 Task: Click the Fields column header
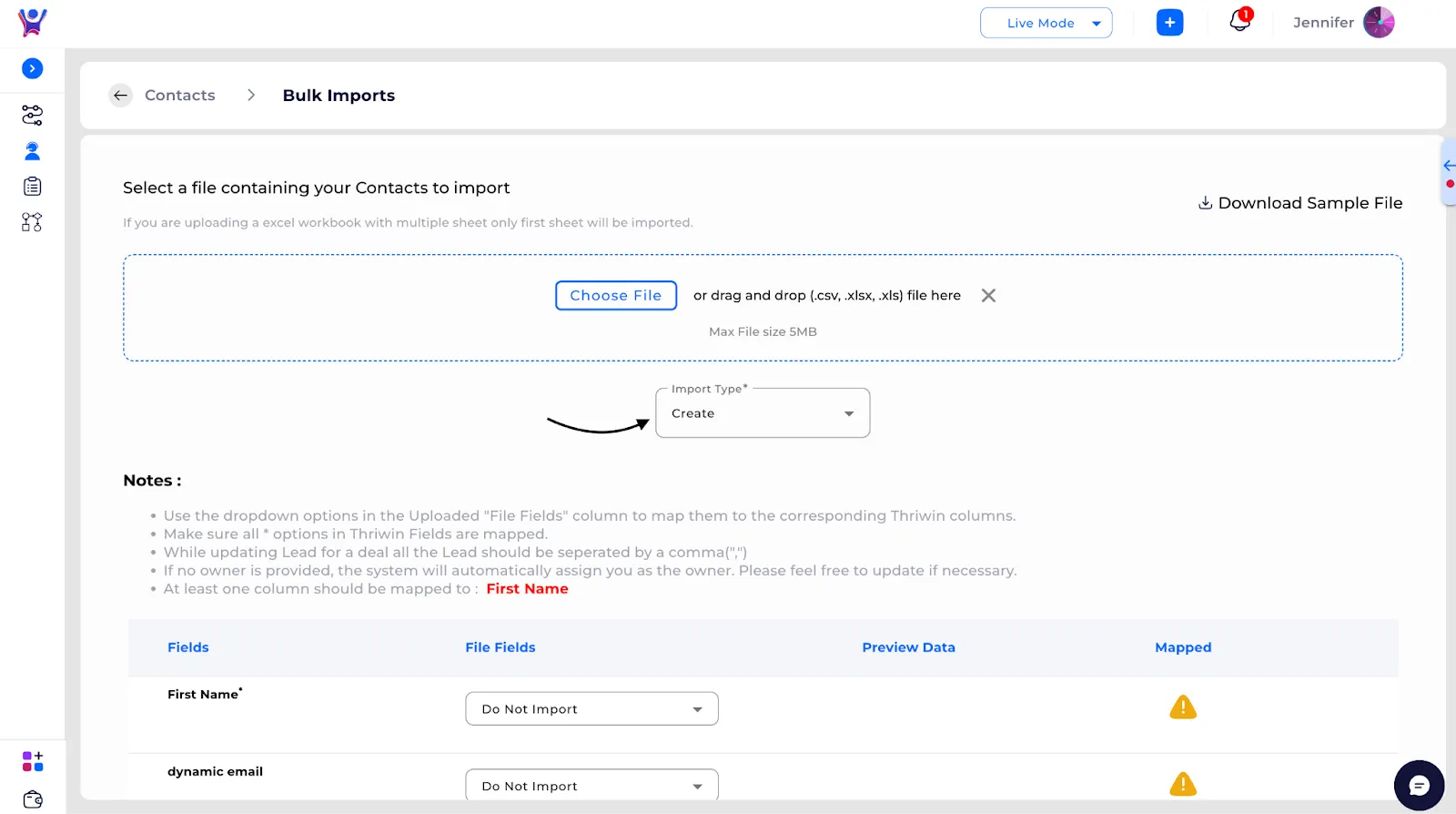188,647
